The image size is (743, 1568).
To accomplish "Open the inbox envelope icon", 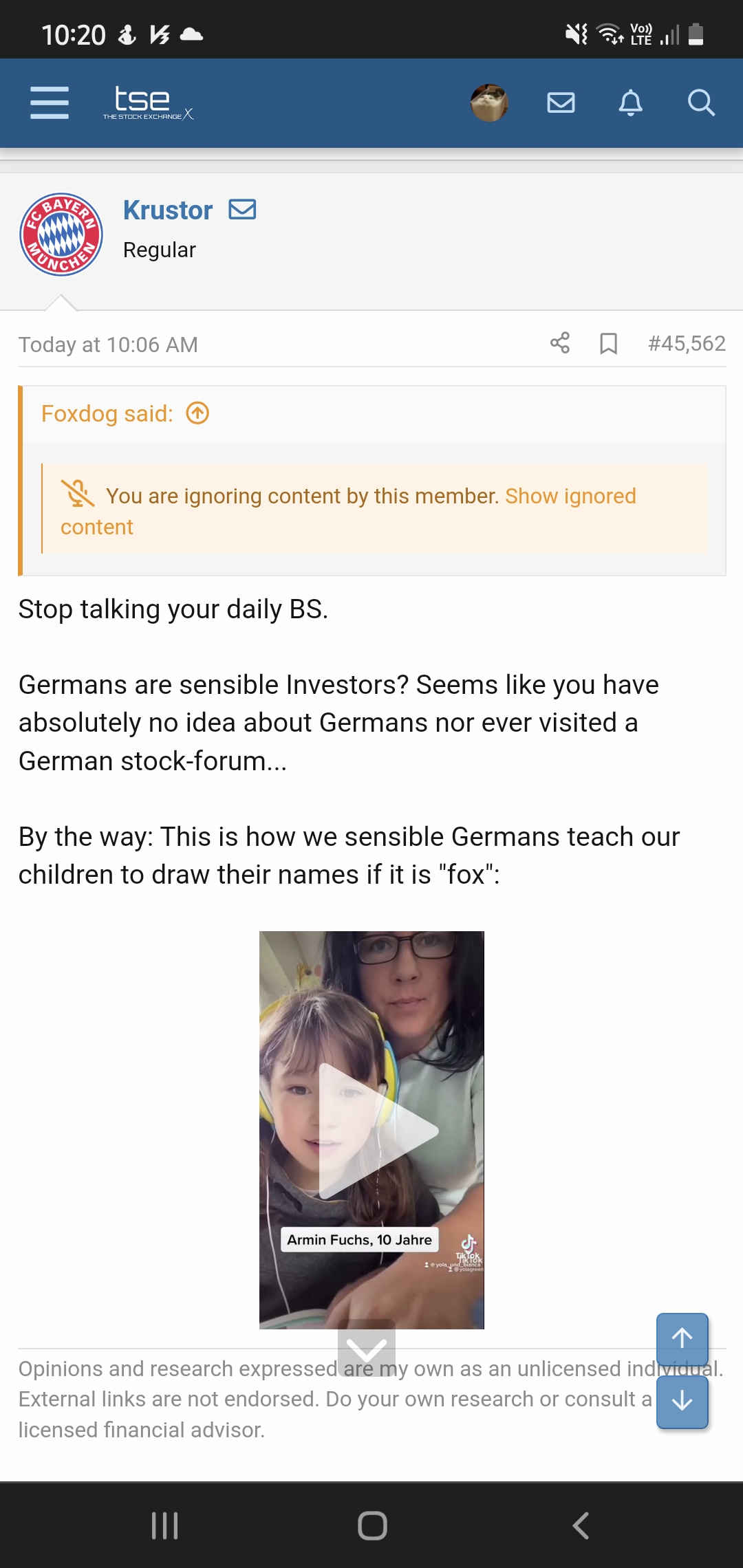I will coord(561,103).
